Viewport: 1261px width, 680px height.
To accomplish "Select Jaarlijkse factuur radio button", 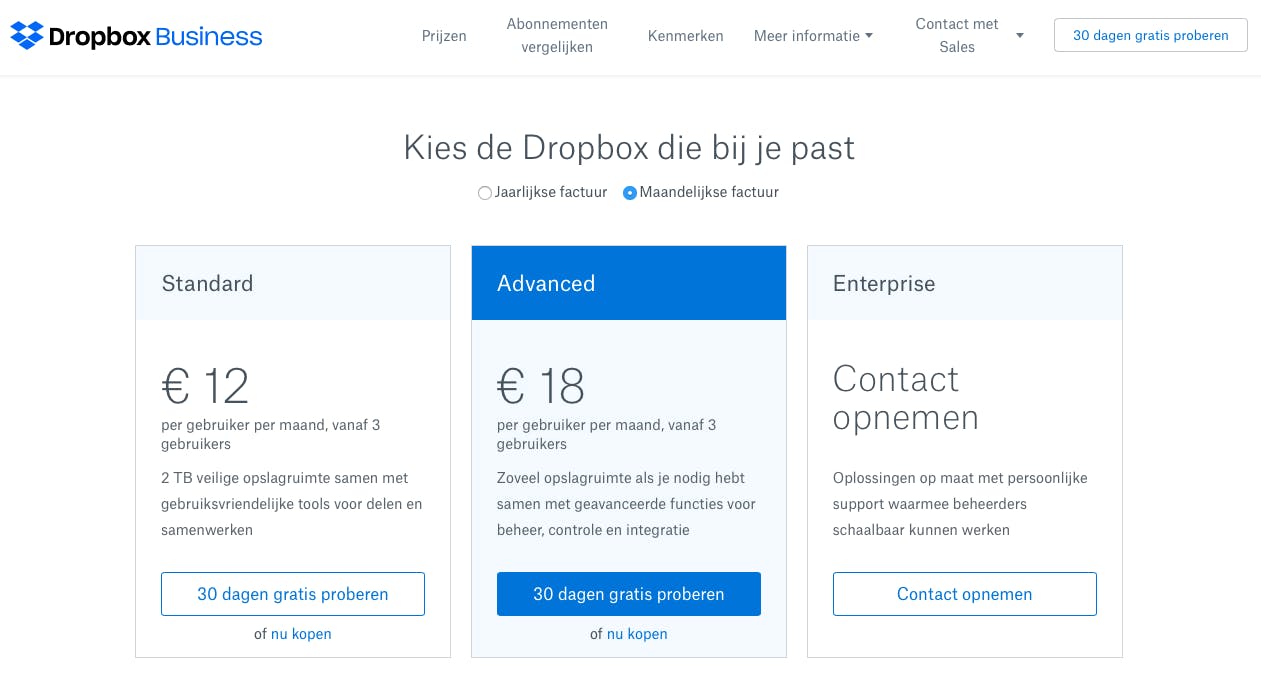I will point(485,193).
